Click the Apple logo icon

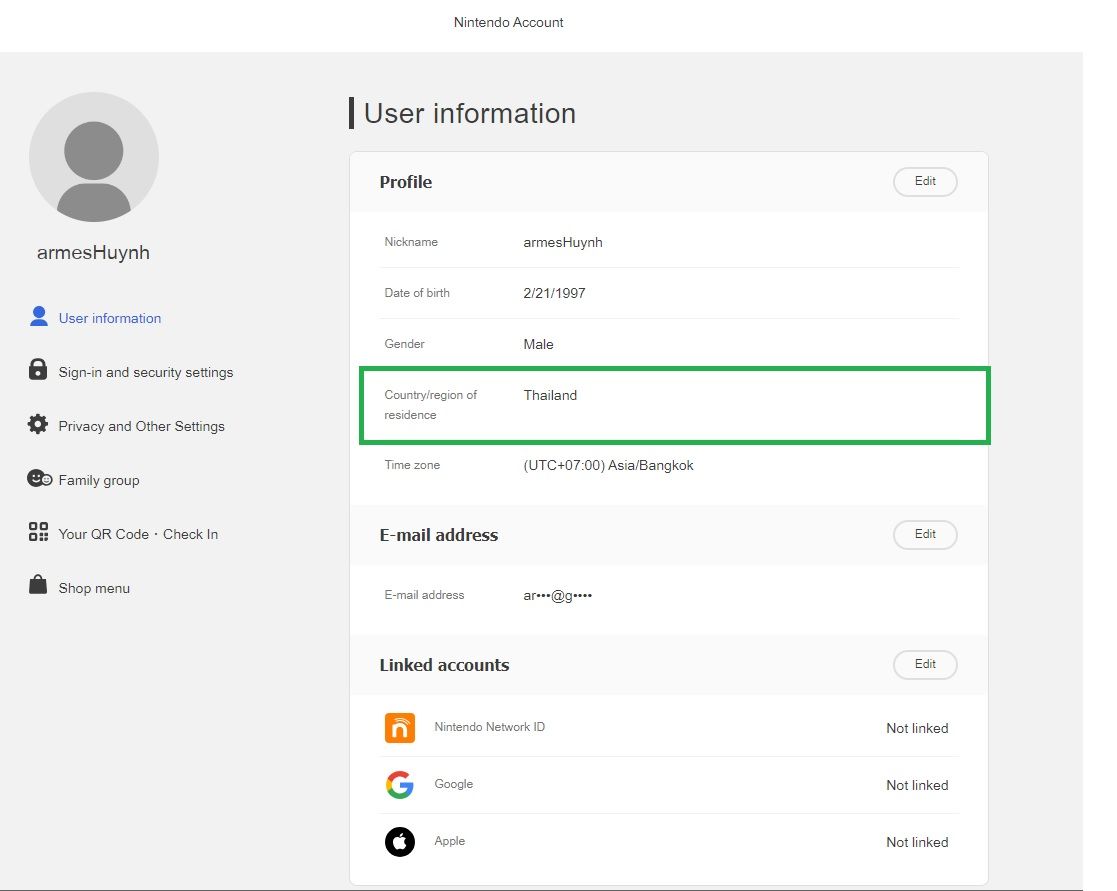(400, 842)
